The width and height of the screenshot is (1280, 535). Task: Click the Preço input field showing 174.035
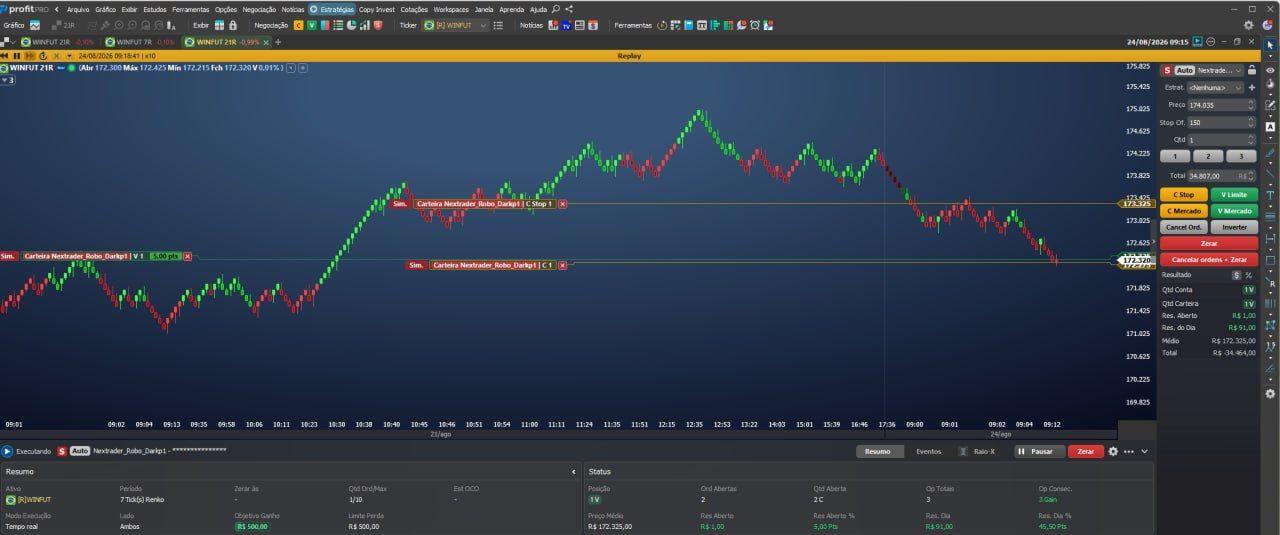tap(1221, 105)
